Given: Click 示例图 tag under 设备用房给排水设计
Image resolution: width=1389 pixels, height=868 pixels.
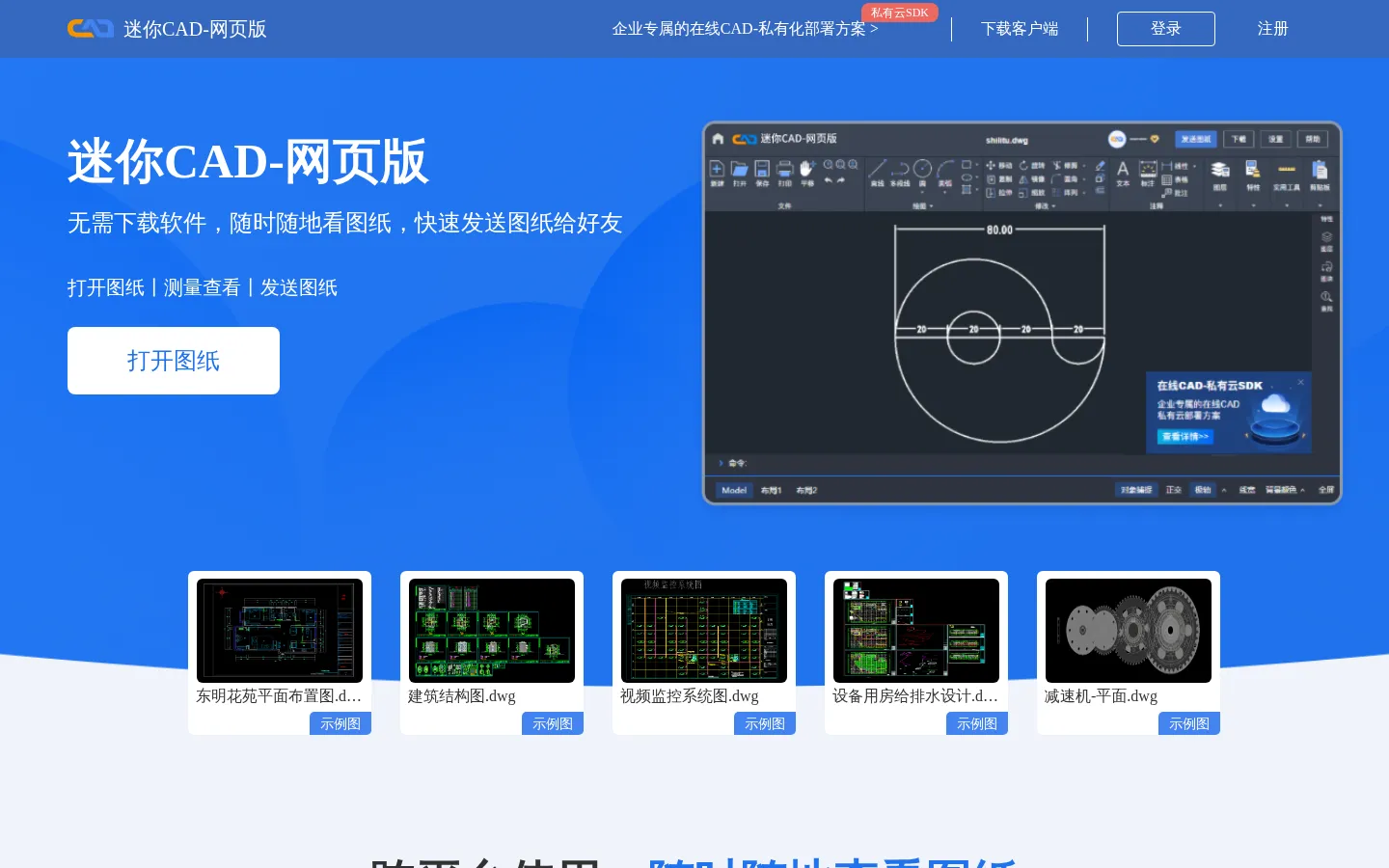Looking at the screenshot, I should click(977, 723).
